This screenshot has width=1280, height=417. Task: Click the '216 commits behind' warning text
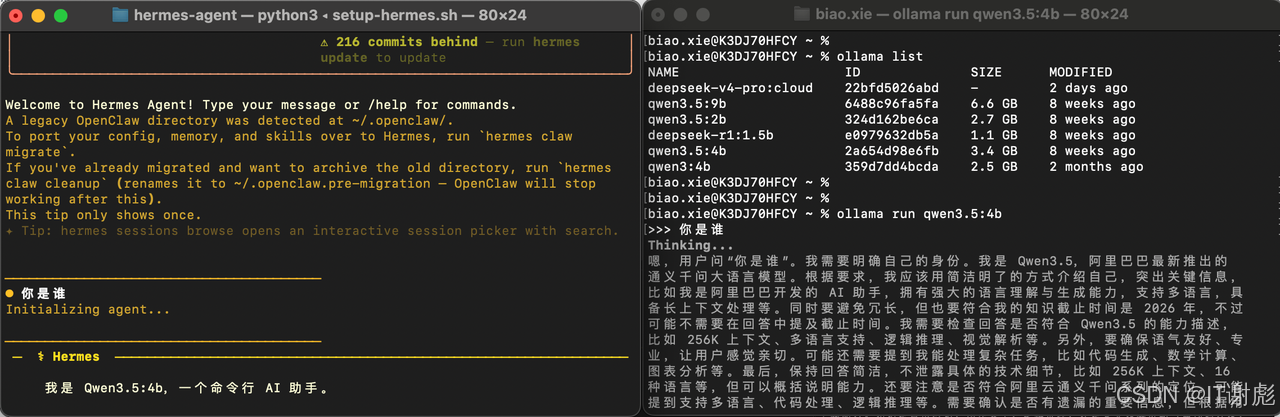(408, 42)
